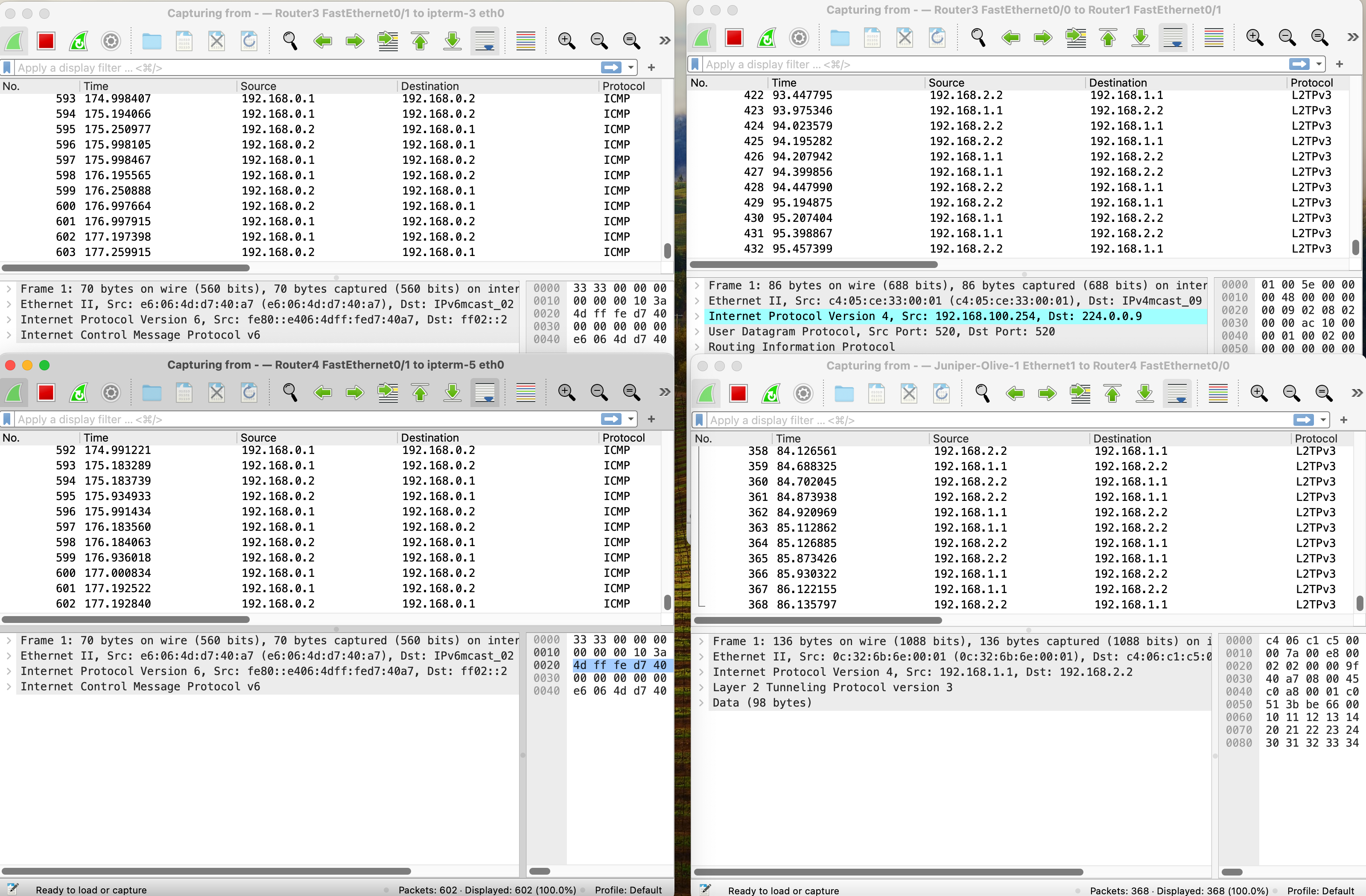Viewport: 1366px width, 896px height.
Task: Toggle auto-scroll in Router3-Router1 capture window
Action: pyautogui.click(x=1173, y=38)
